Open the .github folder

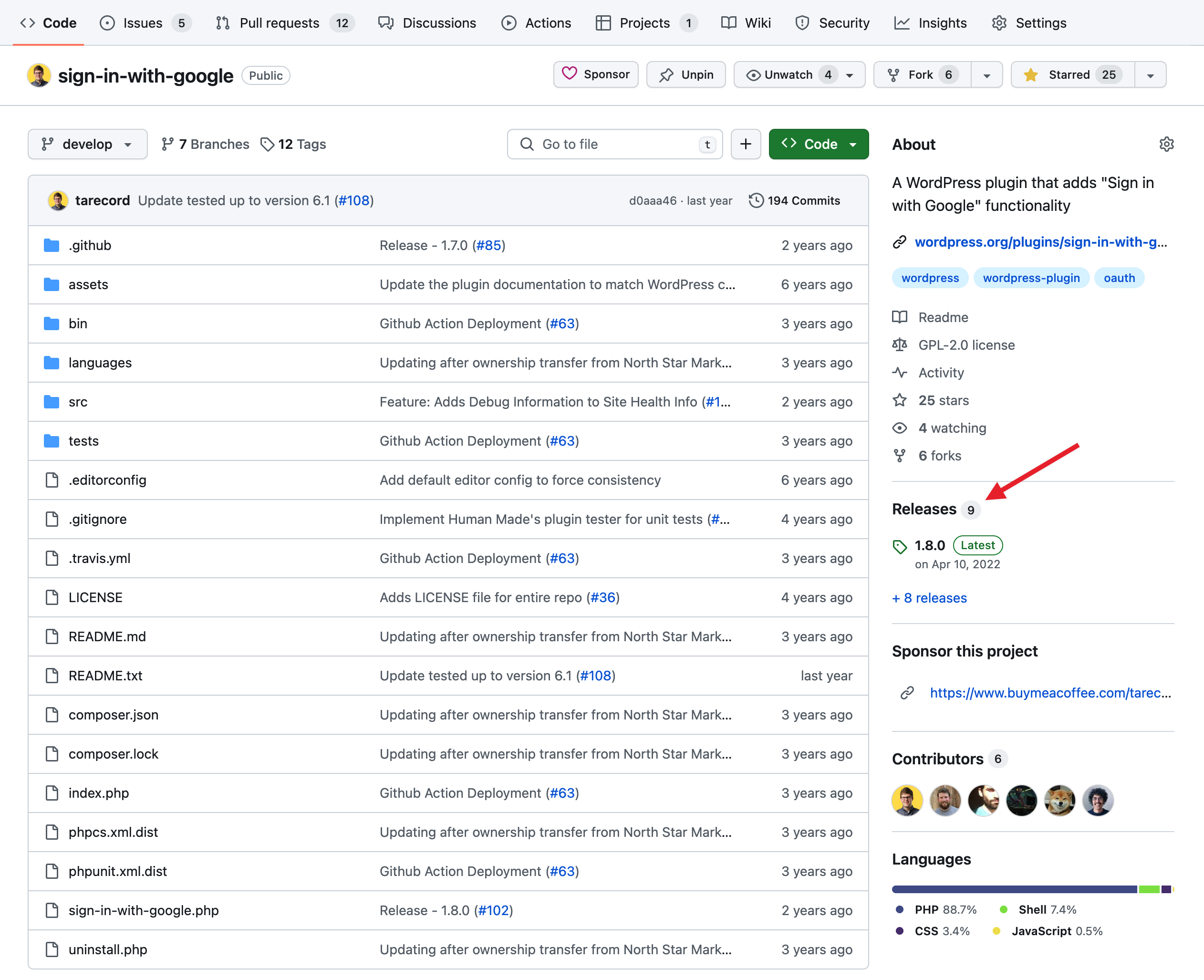[x=90, y=246]
